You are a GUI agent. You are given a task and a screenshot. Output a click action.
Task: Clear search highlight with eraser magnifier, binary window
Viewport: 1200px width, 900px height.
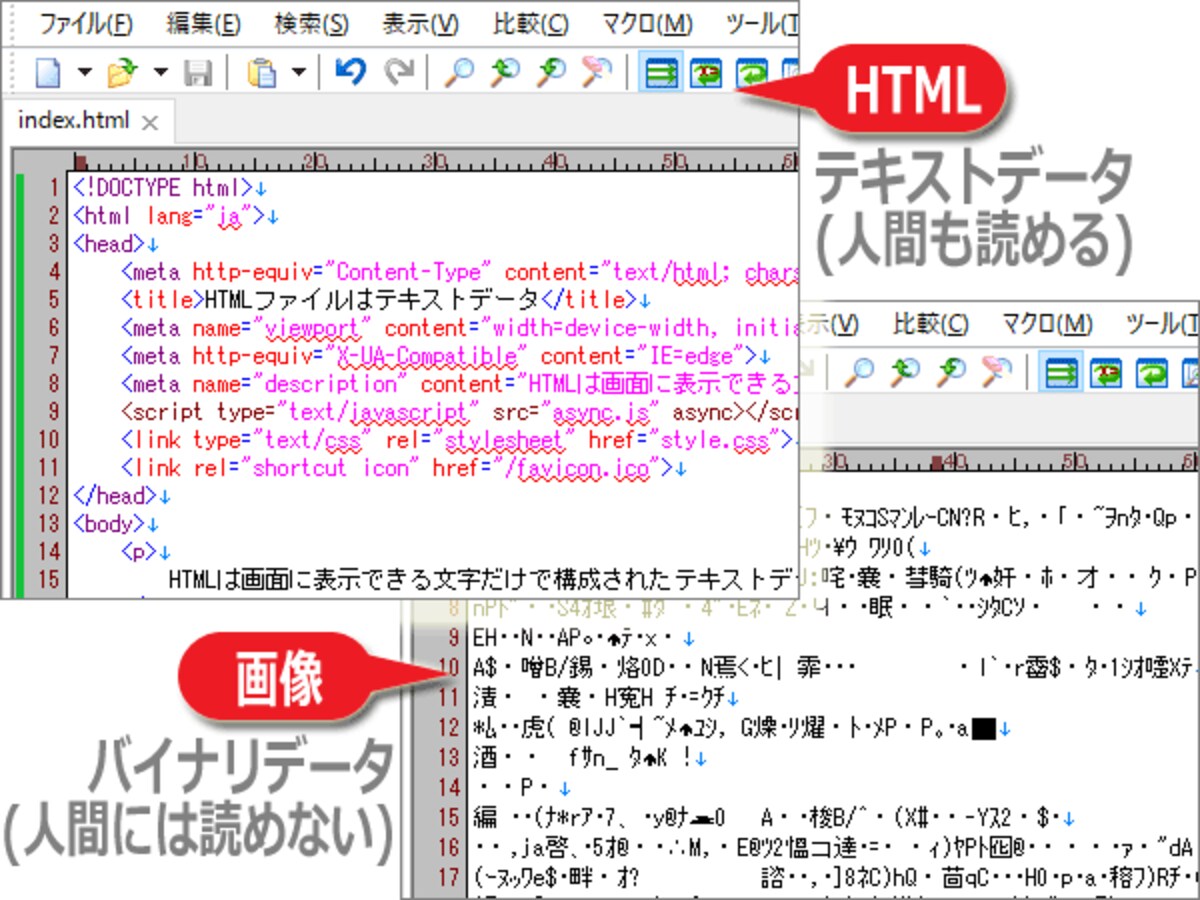point(997,373)
